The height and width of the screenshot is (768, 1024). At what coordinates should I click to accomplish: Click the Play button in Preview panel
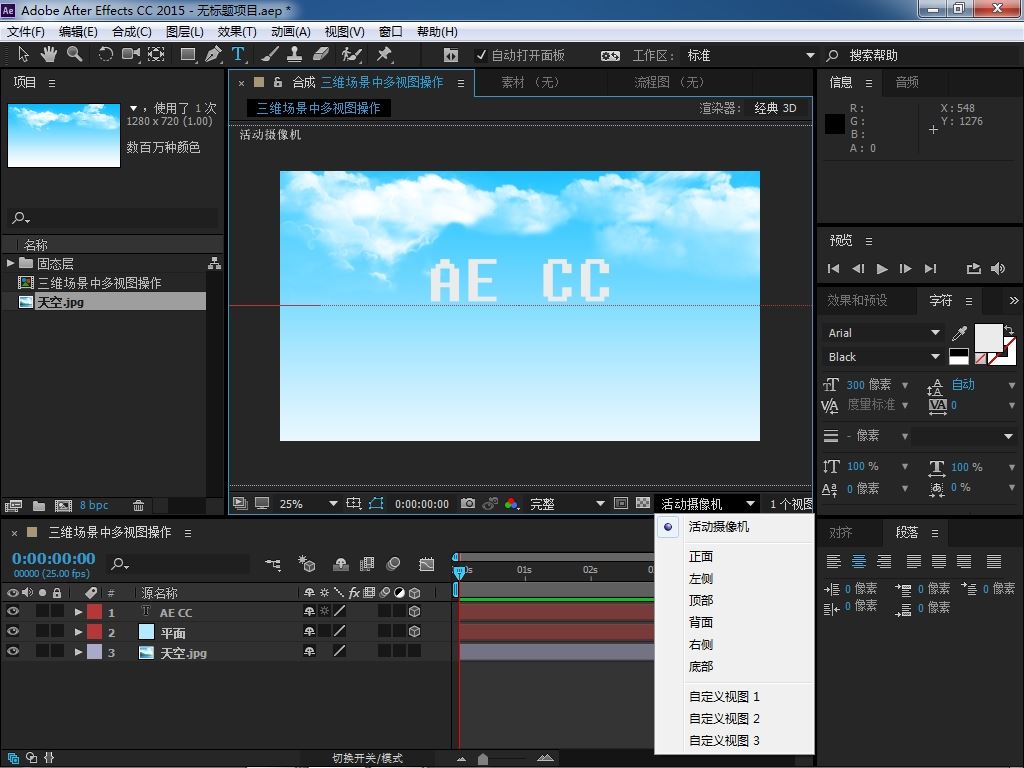pyautogui.click(x=882, y=268)
